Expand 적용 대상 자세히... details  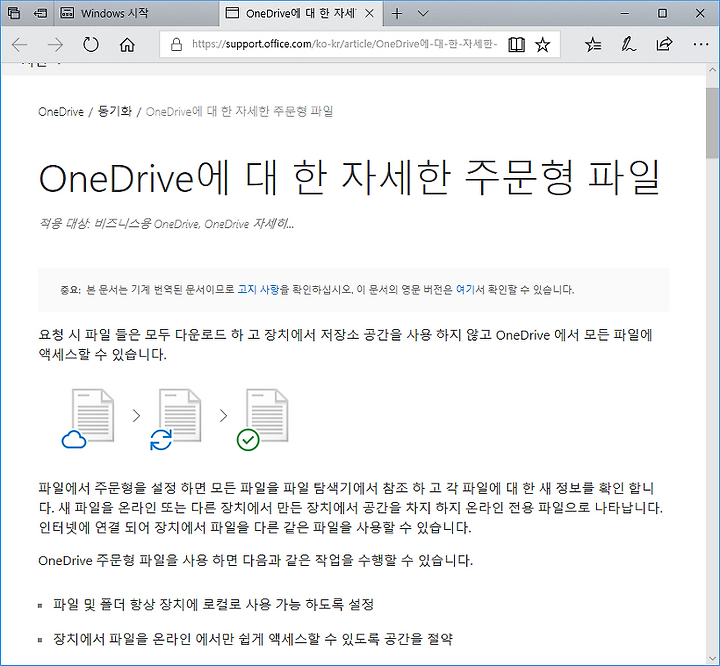[274, 224]
